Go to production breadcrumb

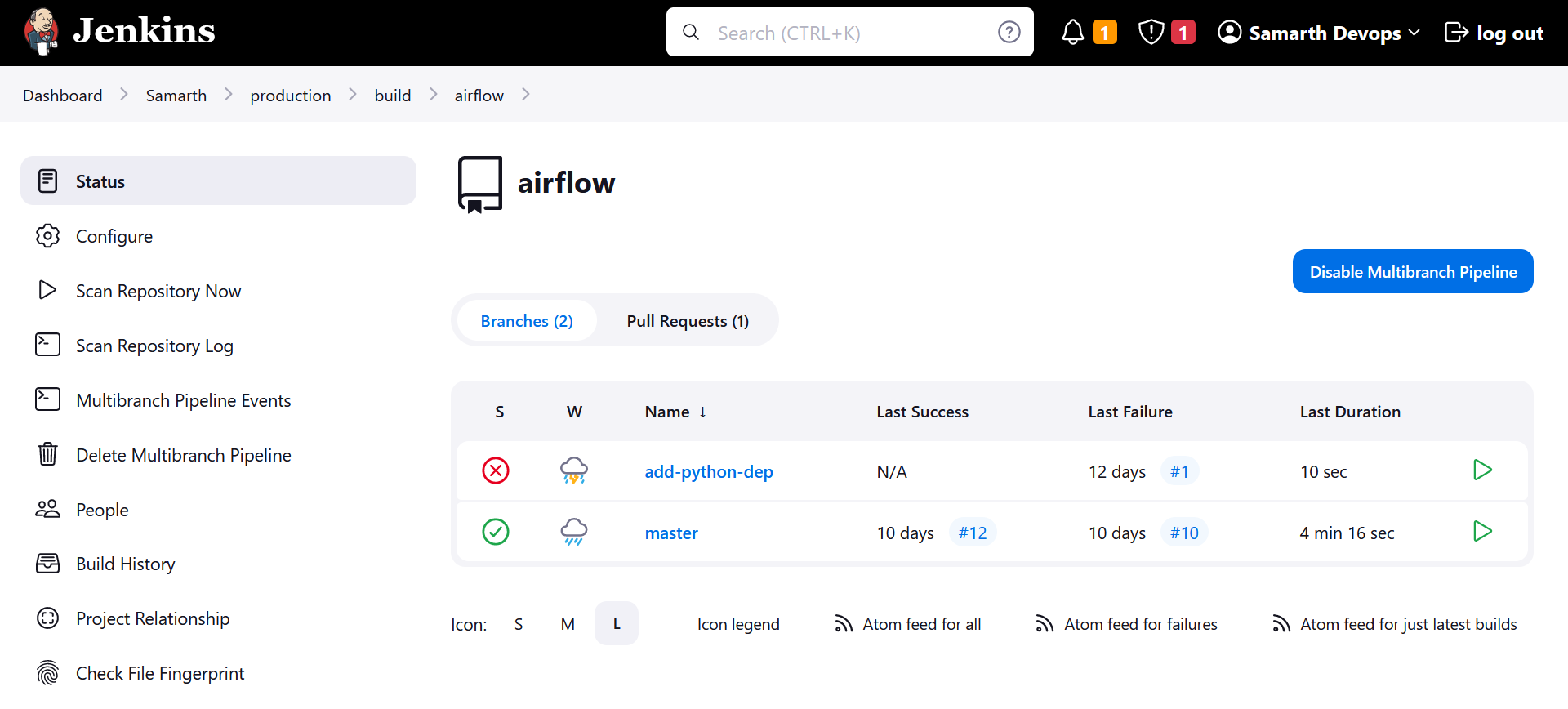coord(291,96)
